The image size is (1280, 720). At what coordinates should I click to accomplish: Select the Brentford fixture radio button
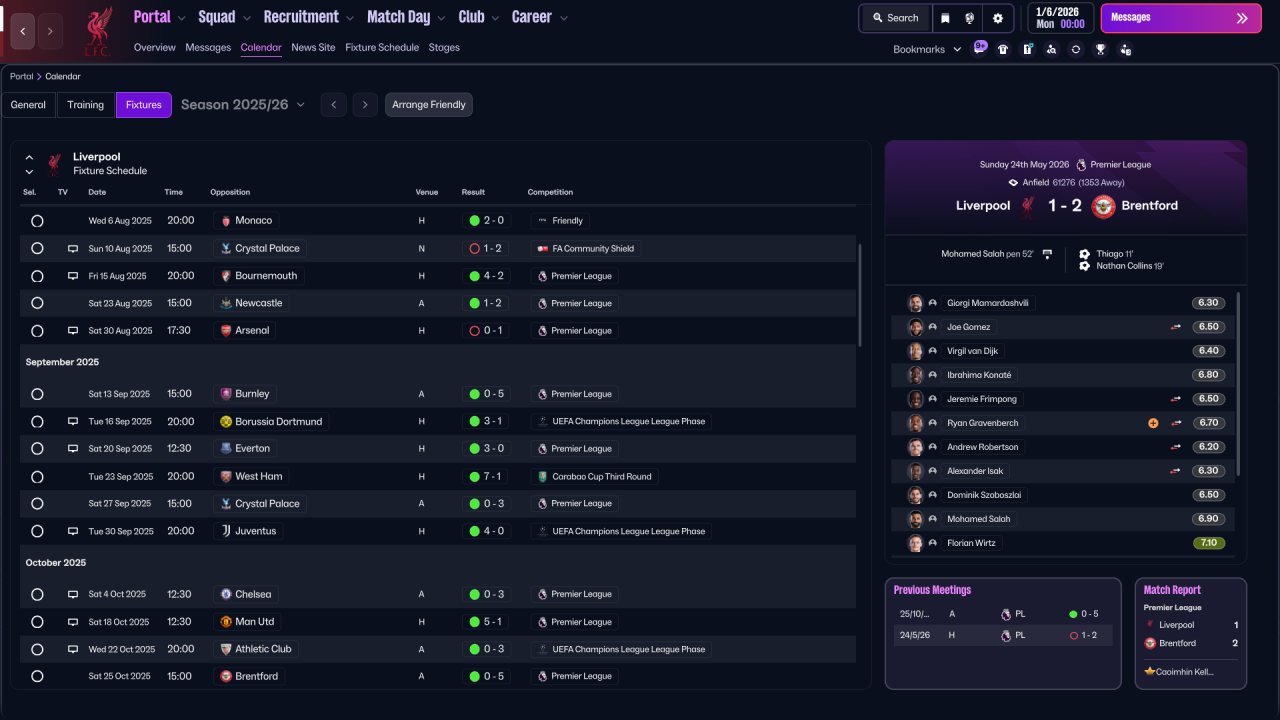37,677
